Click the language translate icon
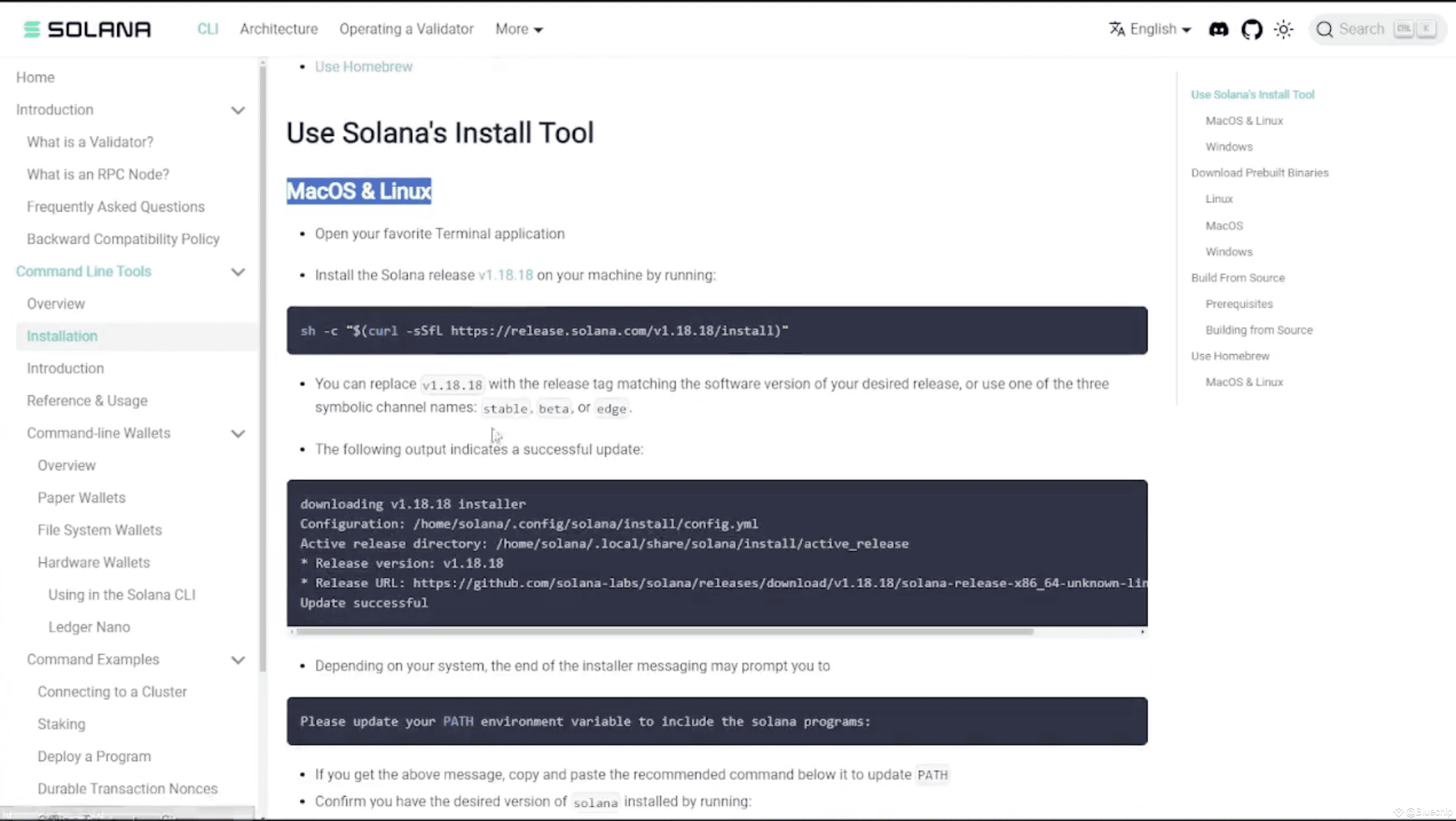Image resolution: width=1456 pixels, height=821 pixels. 1116,29
